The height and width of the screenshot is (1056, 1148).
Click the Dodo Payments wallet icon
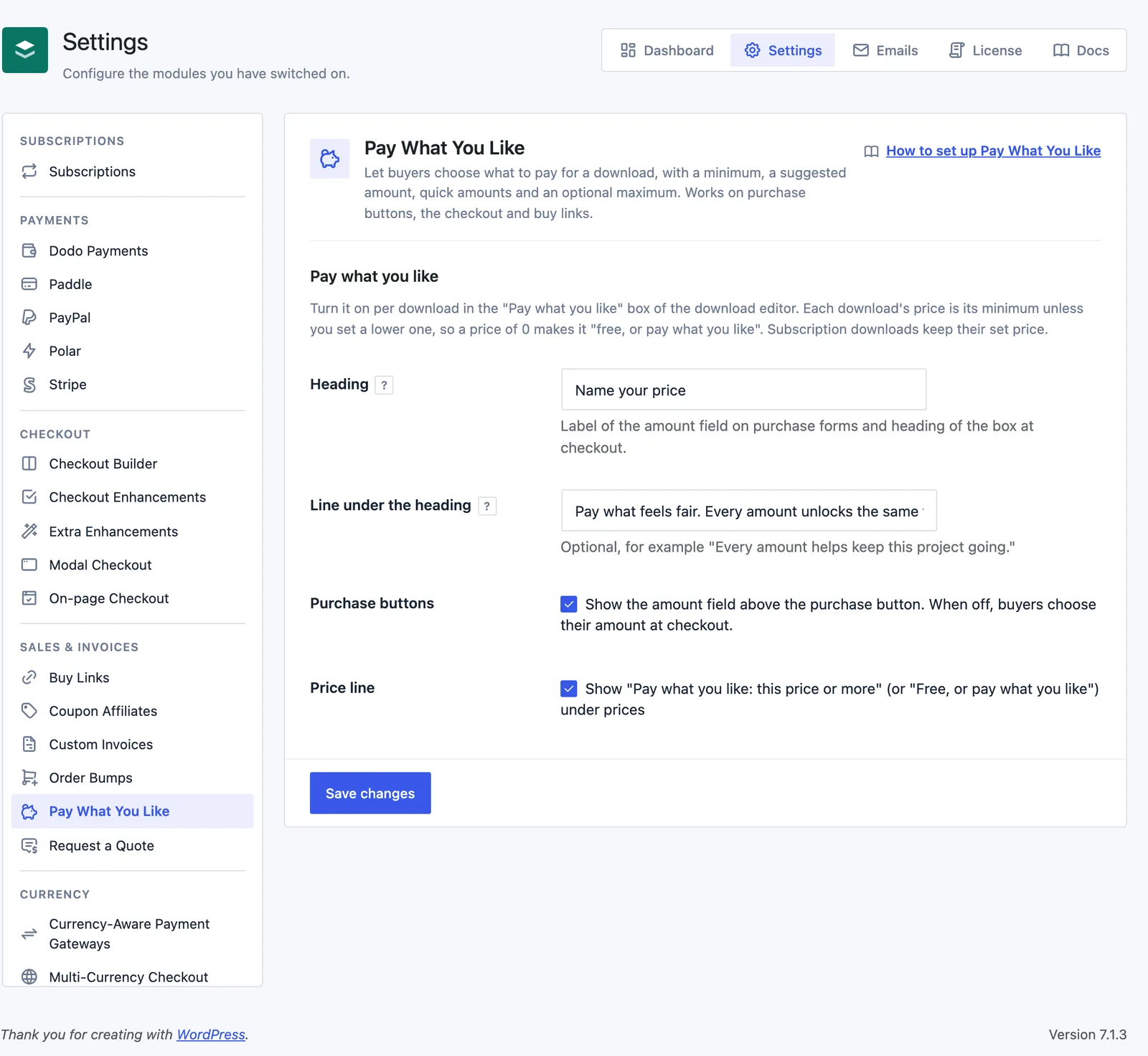(x=29, y=250)
